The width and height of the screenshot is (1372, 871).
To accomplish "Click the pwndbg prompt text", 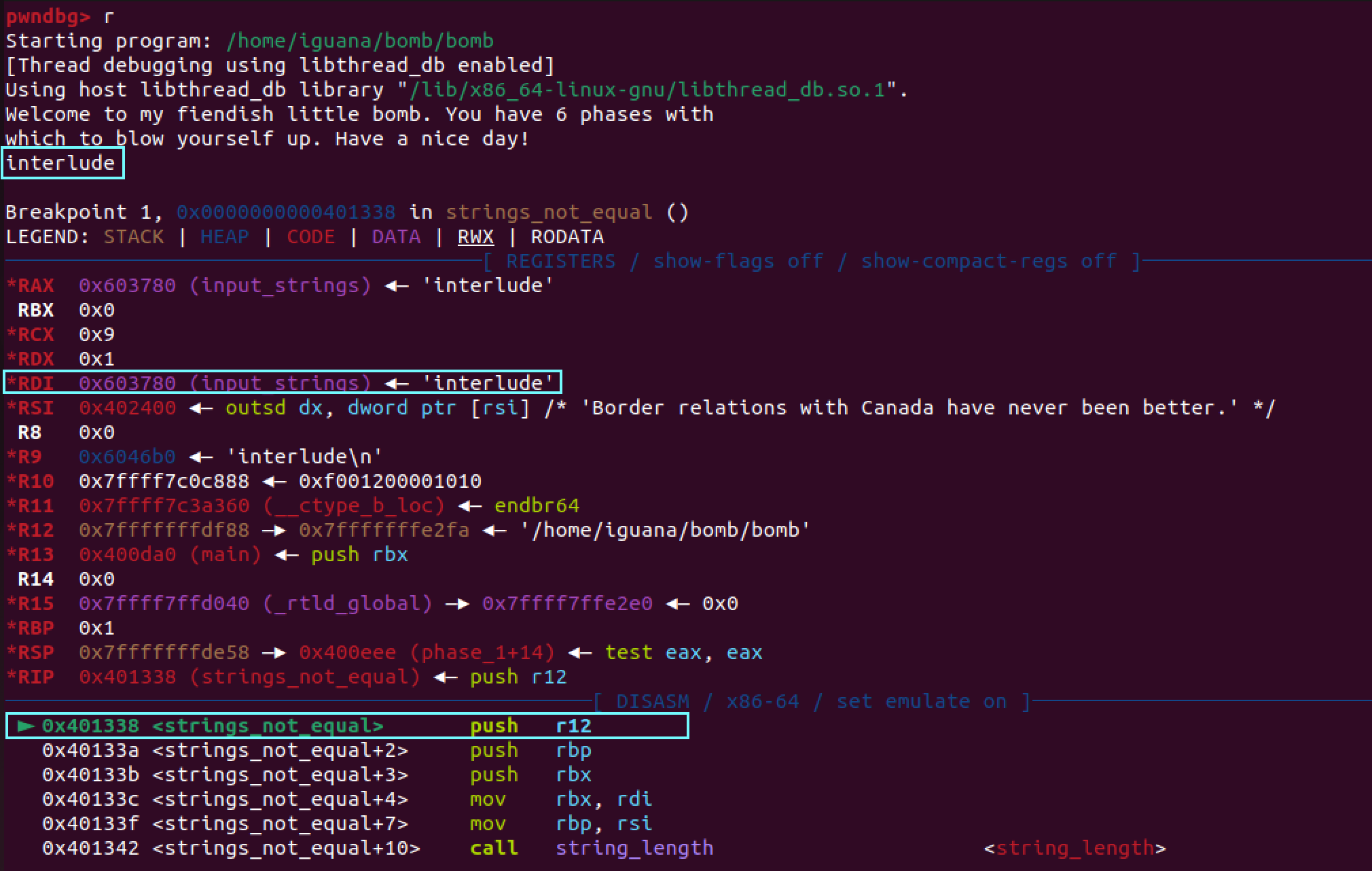I will point(48,16).
